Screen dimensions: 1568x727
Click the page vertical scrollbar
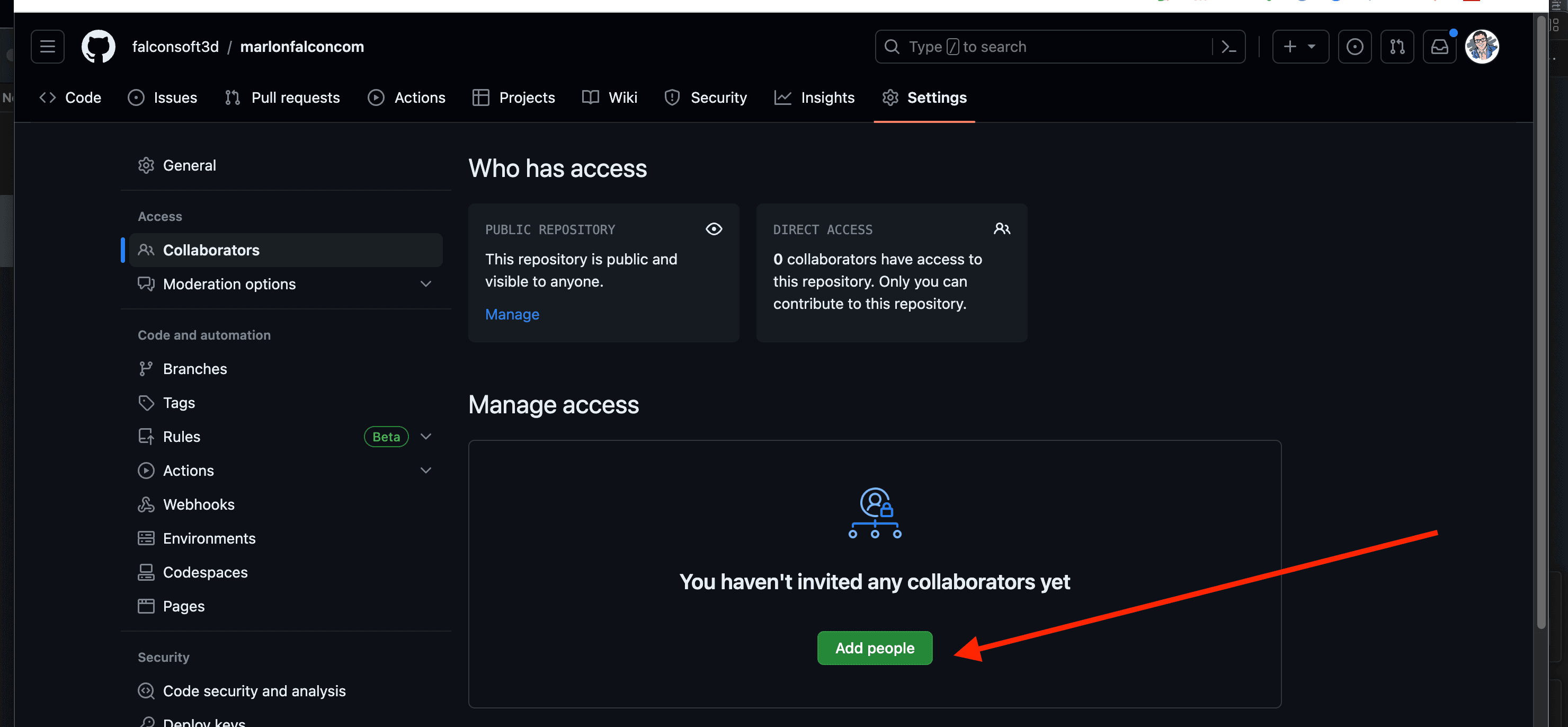coord(1540,323)
